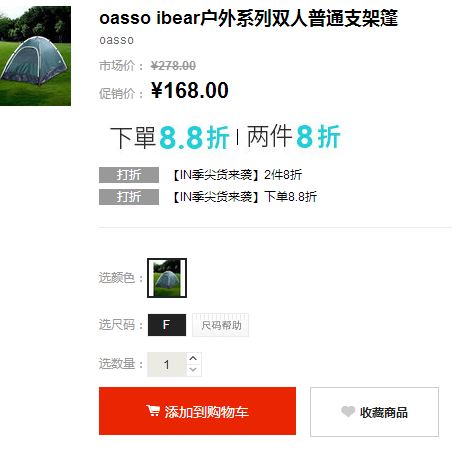This screenshot has width=452, height=449.
Task: Click the 下單8.8折 promotional banner
Action: tap(225, 137)
